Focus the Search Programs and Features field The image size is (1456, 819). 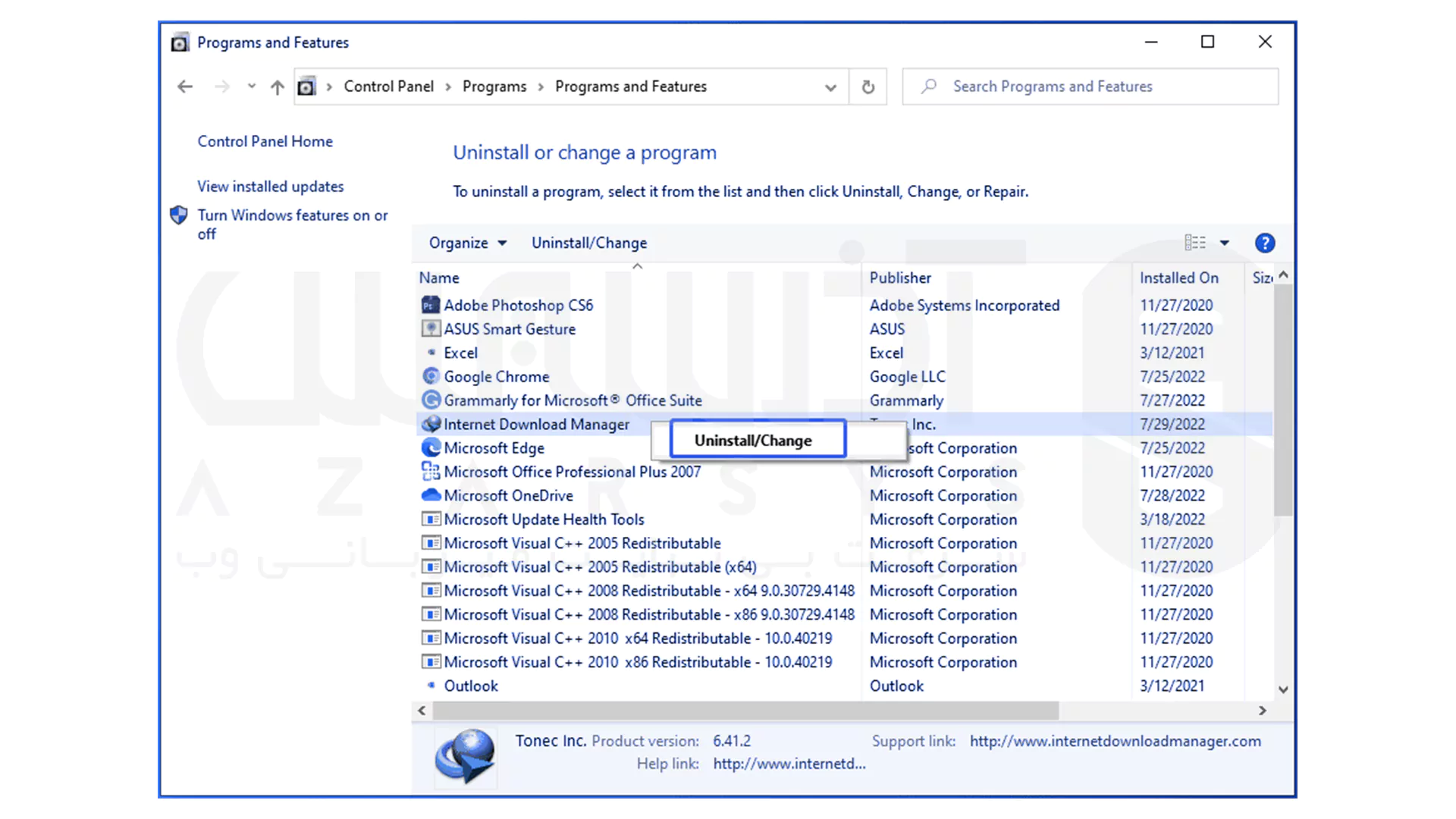point(1090,86)
